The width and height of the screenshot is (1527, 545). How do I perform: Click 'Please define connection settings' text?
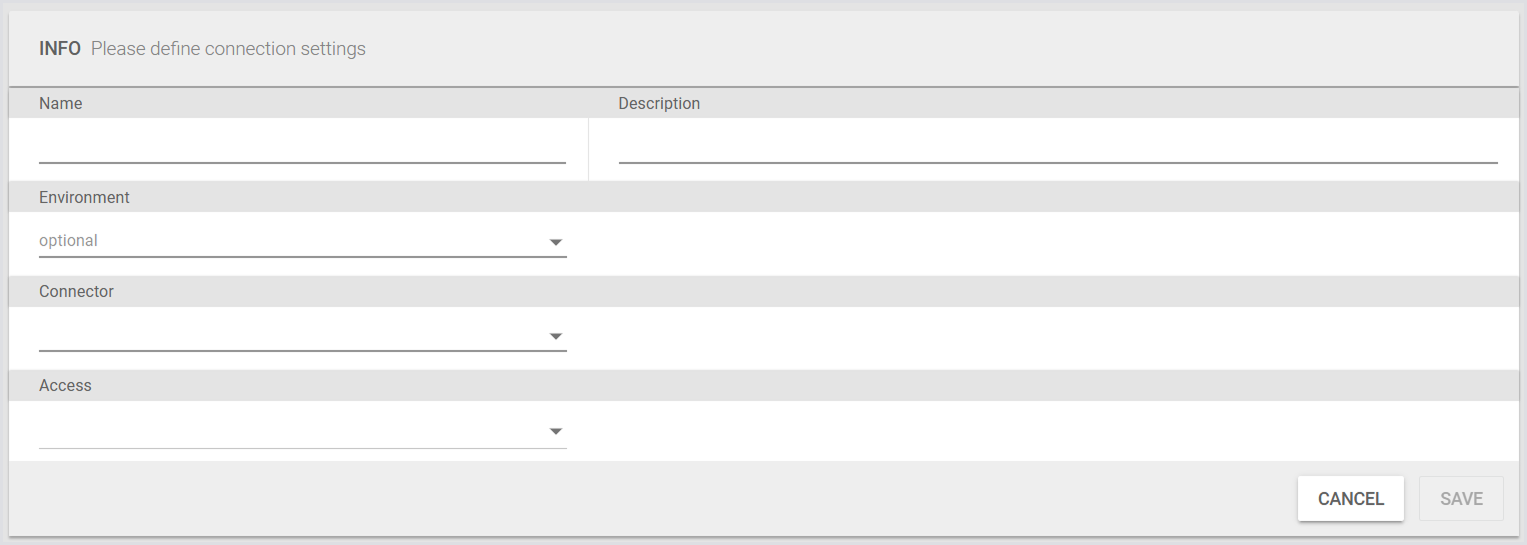point(228,49)
